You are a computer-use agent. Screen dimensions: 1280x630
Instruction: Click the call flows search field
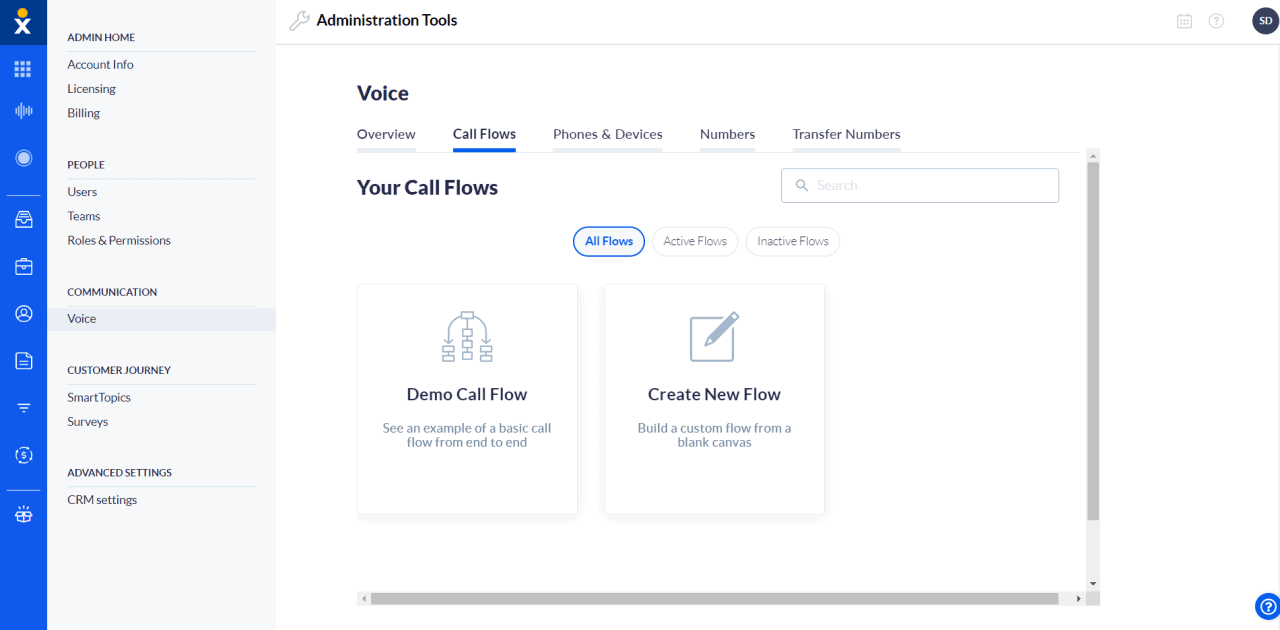click(919, 185)
